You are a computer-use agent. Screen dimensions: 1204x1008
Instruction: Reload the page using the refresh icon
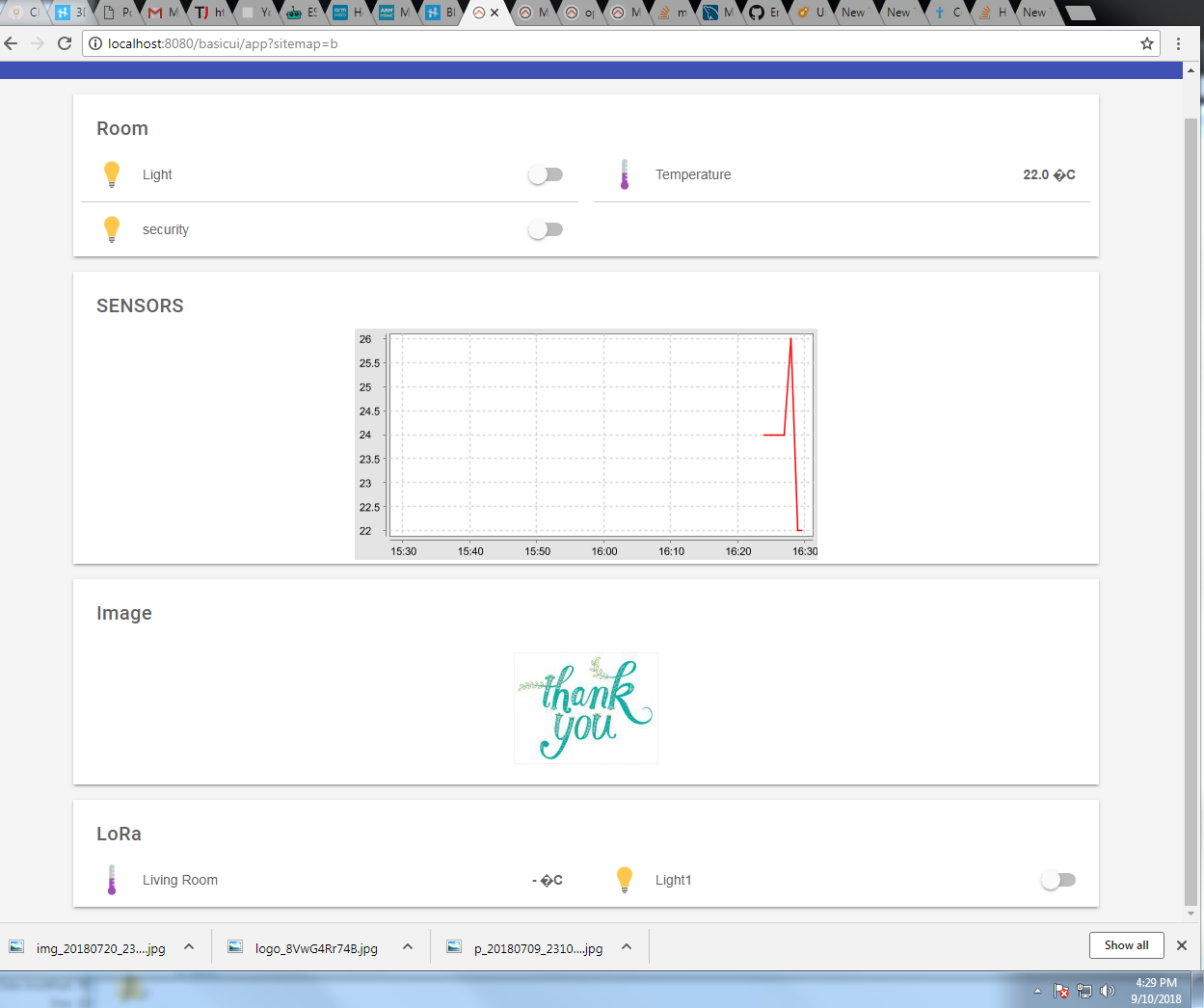pos(65,43)
